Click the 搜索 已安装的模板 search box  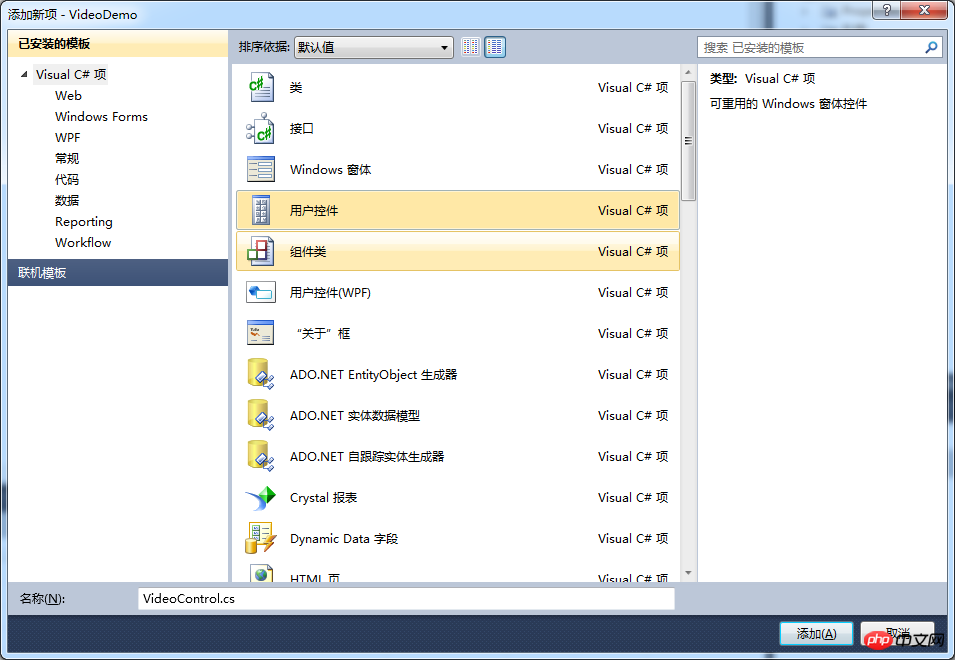[819, 47]
